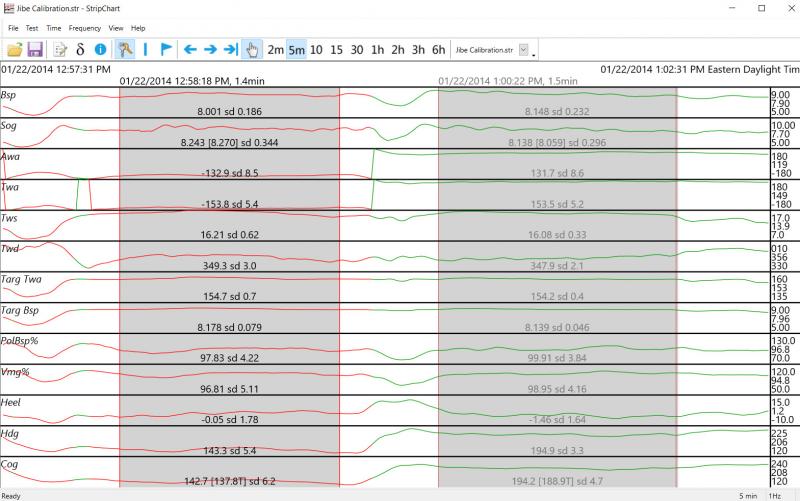Viewport: 800px width, 501px height.
Task: Set time span to 1h
Action: pyautogui.click(x=377, y=49)
